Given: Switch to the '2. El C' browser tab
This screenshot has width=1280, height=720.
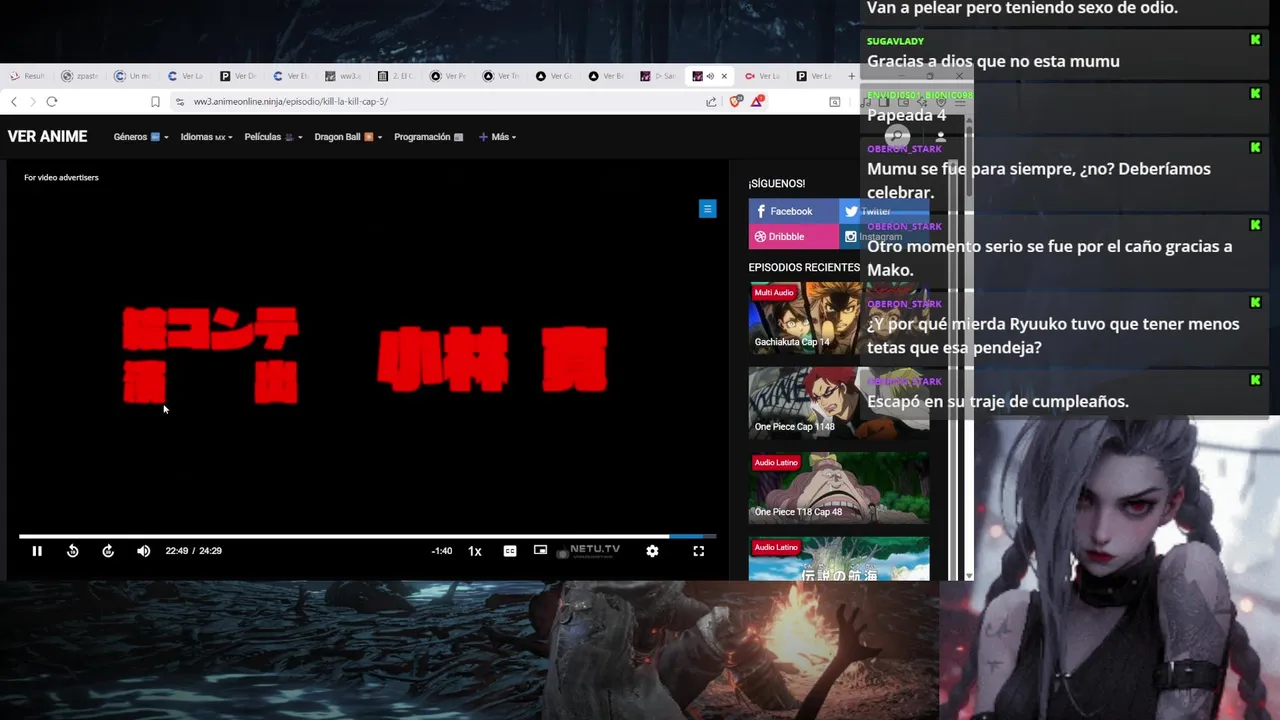Looking at the screenshot, I should [395, 76].
